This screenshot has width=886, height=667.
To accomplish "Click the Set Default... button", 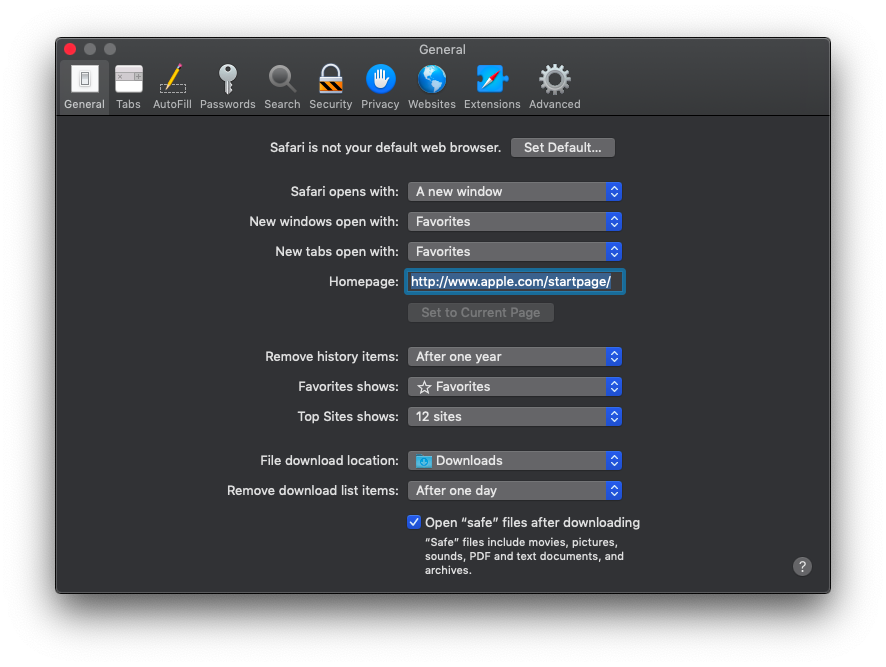I will (x=563, y=148).
